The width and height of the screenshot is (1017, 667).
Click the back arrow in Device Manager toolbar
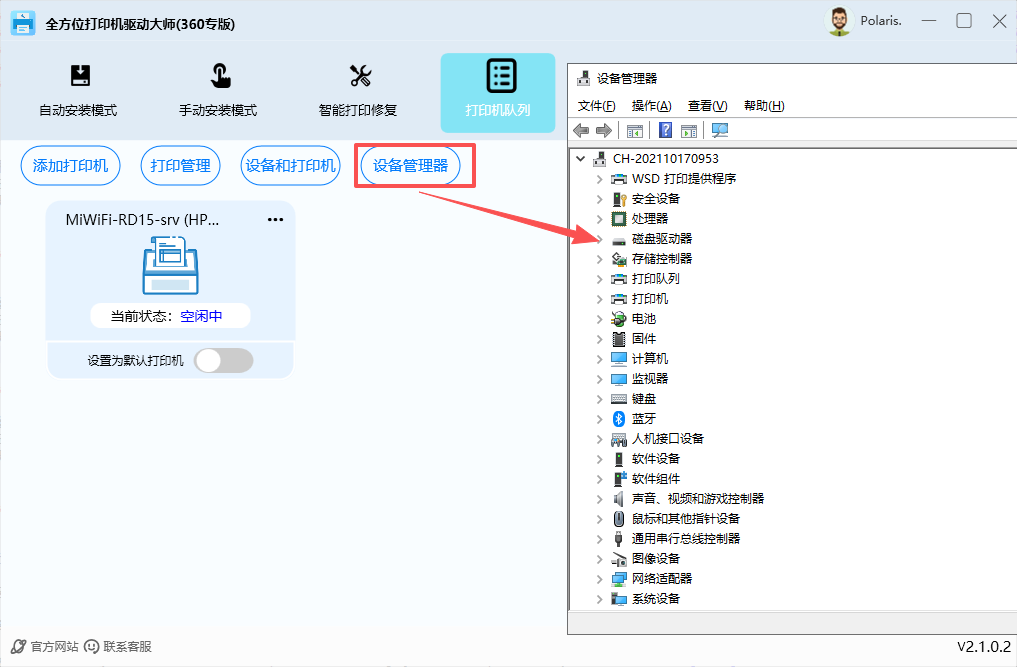click(x=581, y=131)
